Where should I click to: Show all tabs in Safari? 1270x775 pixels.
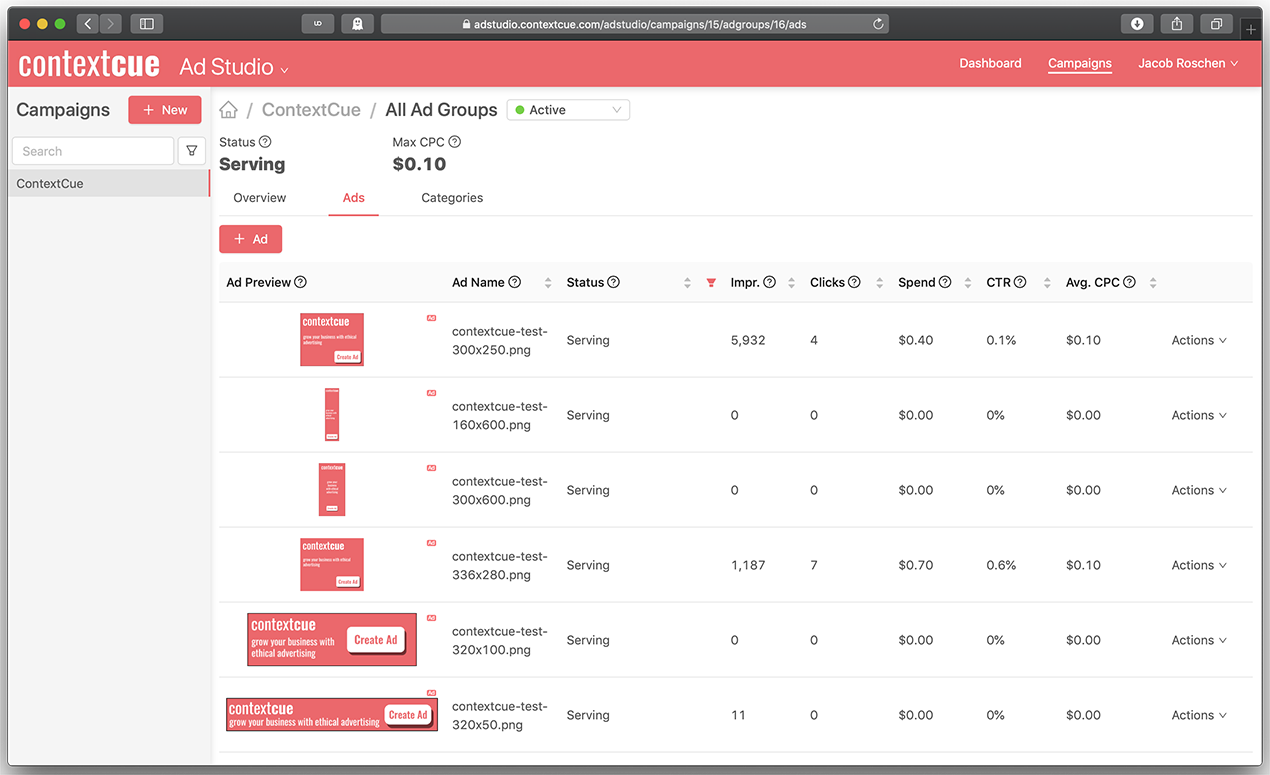tap(1216, 23)
